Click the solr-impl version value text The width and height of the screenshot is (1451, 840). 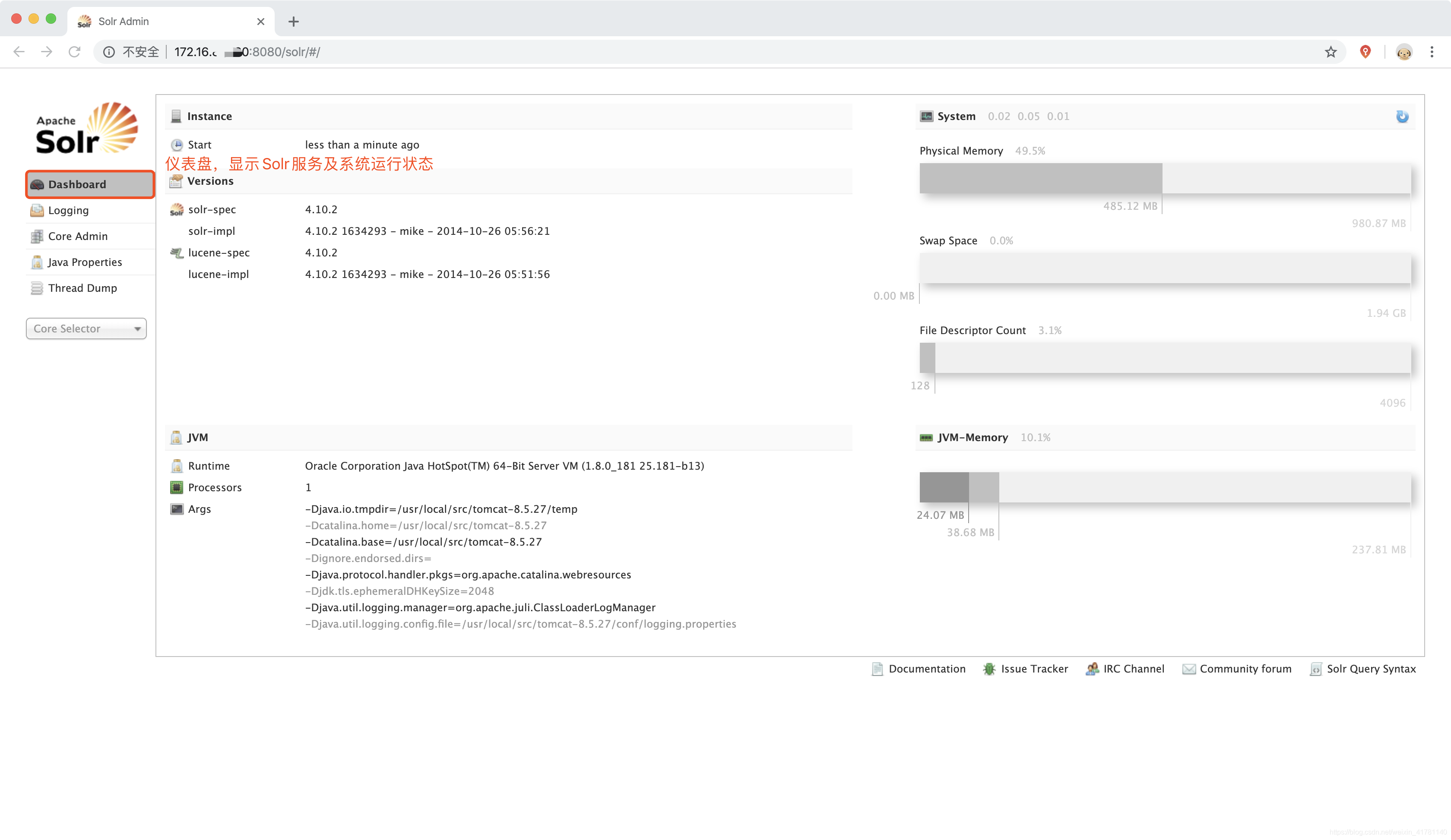(427, 231)
